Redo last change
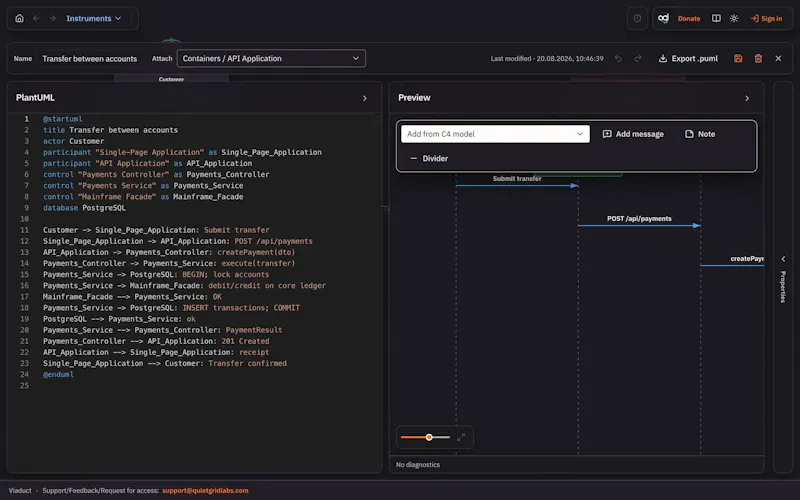Screen dimensions: 800x500 (638, 59)
